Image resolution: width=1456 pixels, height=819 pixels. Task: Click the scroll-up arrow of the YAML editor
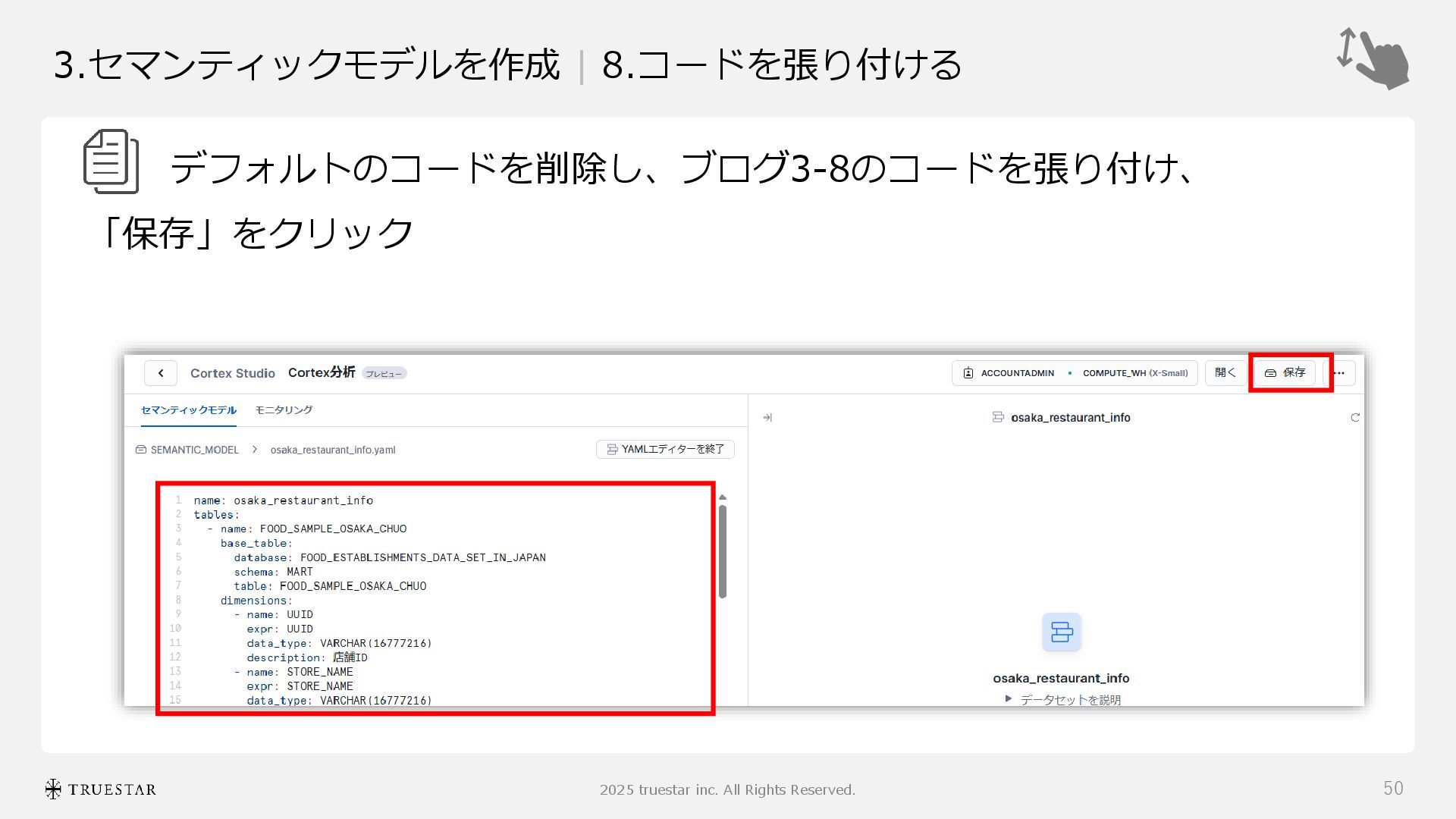723,497
